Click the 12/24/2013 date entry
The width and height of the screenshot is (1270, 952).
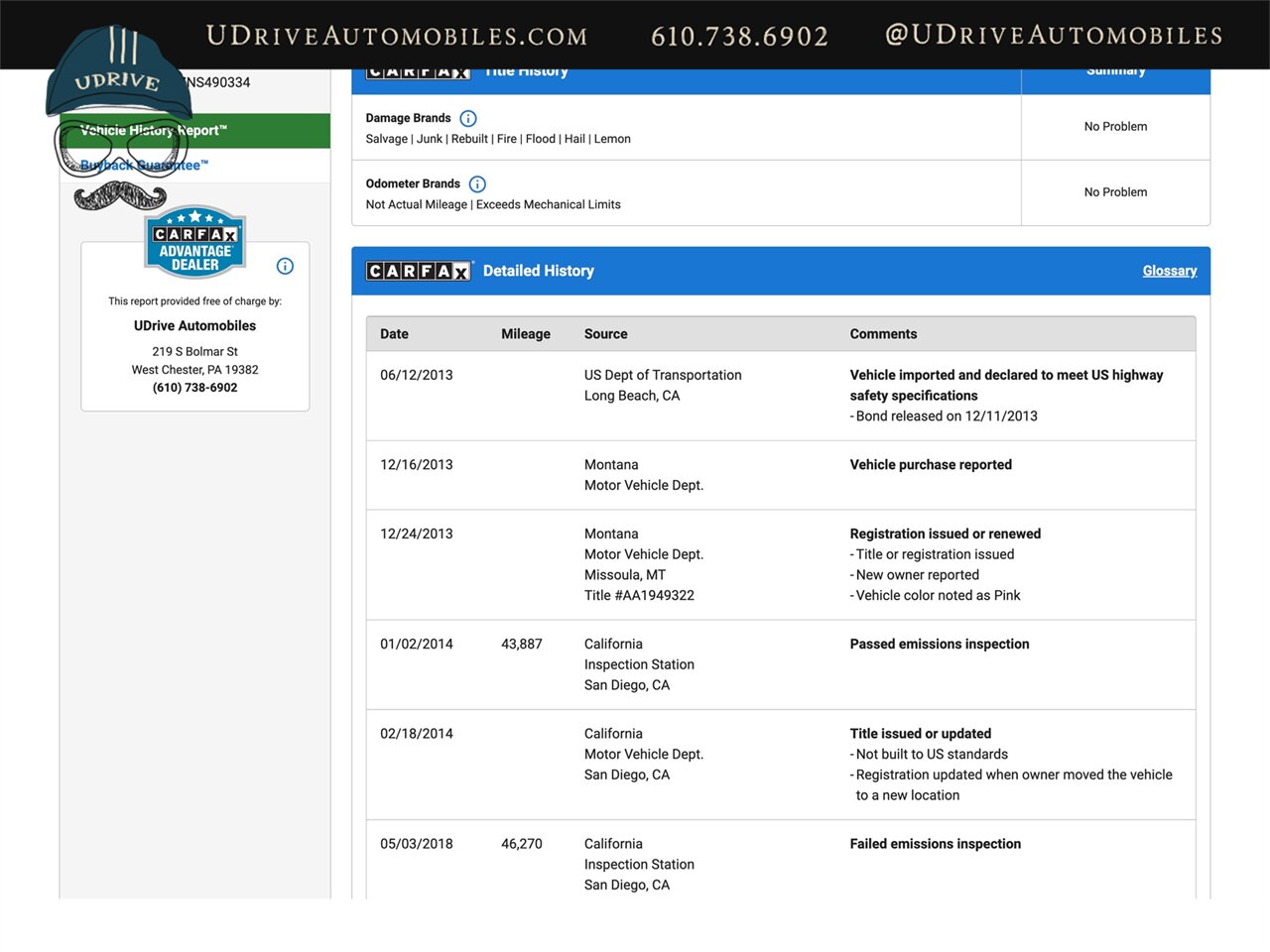tap(417, 534)
